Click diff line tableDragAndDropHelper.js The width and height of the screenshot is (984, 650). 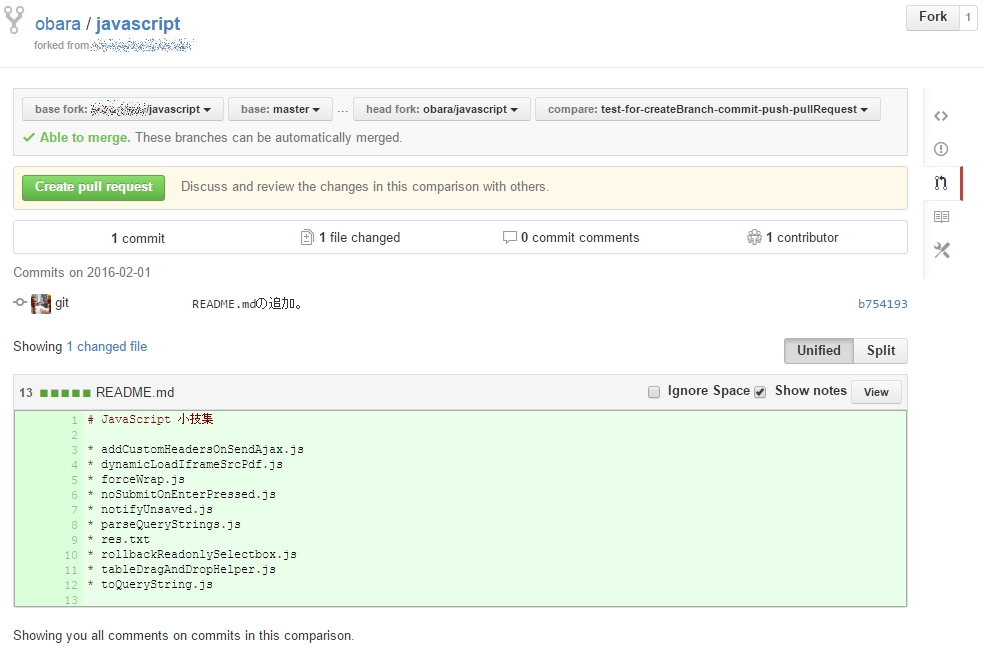click(x=188, y=570)
